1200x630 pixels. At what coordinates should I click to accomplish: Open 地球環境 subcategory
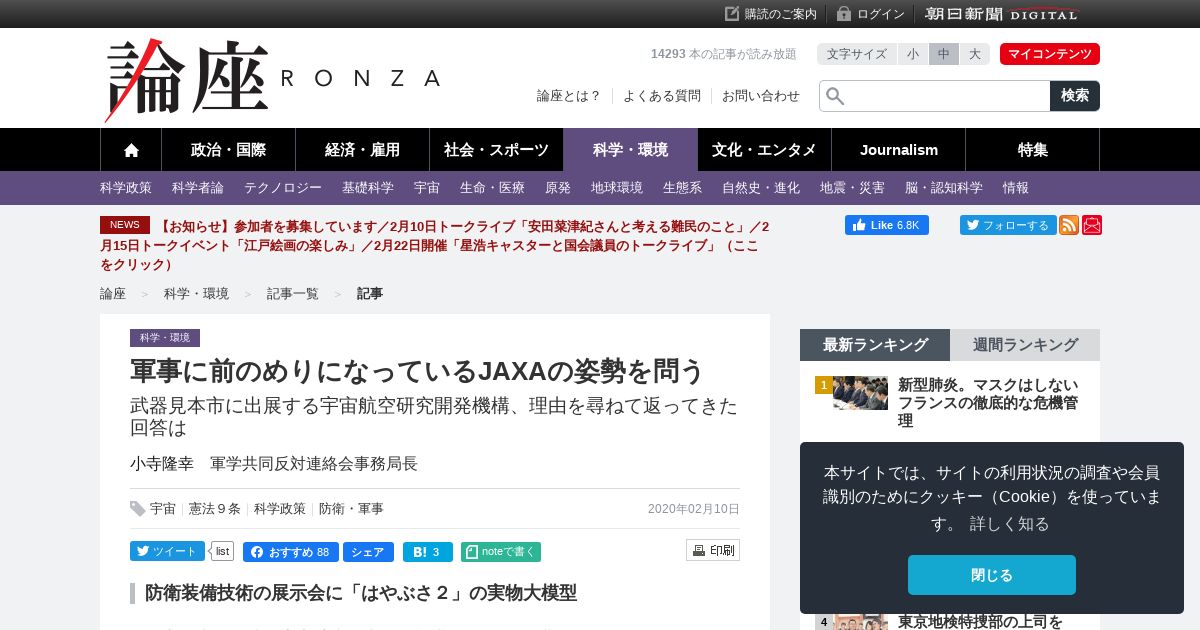coord(617,188)
